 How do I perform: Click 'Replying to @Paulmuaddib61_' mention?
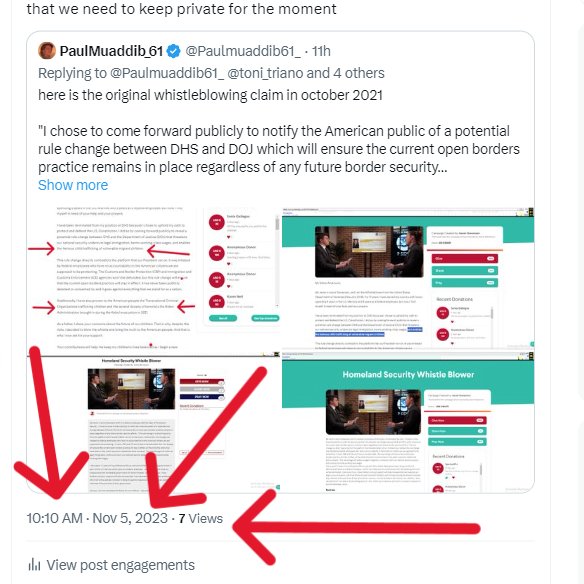tap(131, 73)
